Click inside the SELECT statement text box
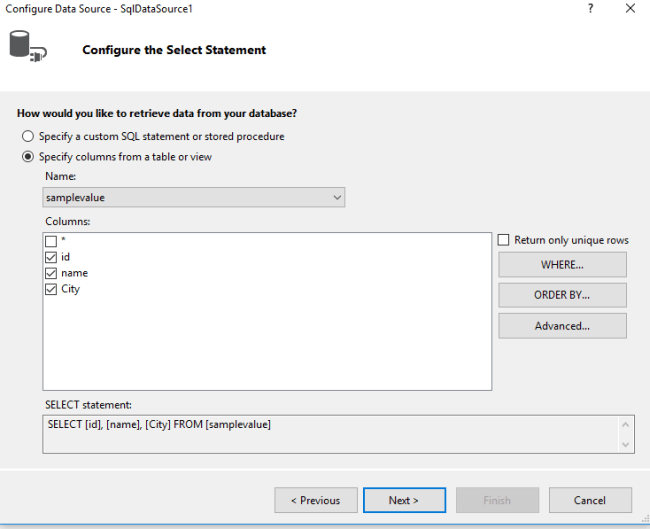Viewport: 650px width, 529px height. point(330,434)
